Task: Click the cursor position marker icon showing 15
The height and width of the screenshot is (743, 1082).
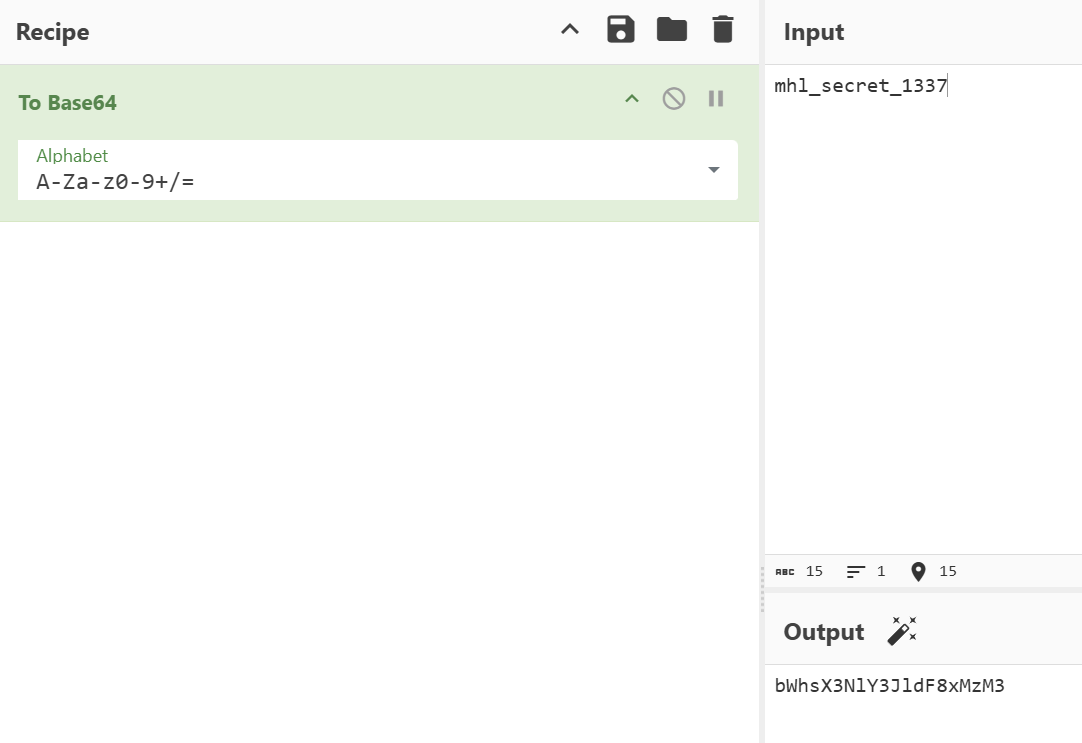Action: pyautogui.click(x=918, y=571)
